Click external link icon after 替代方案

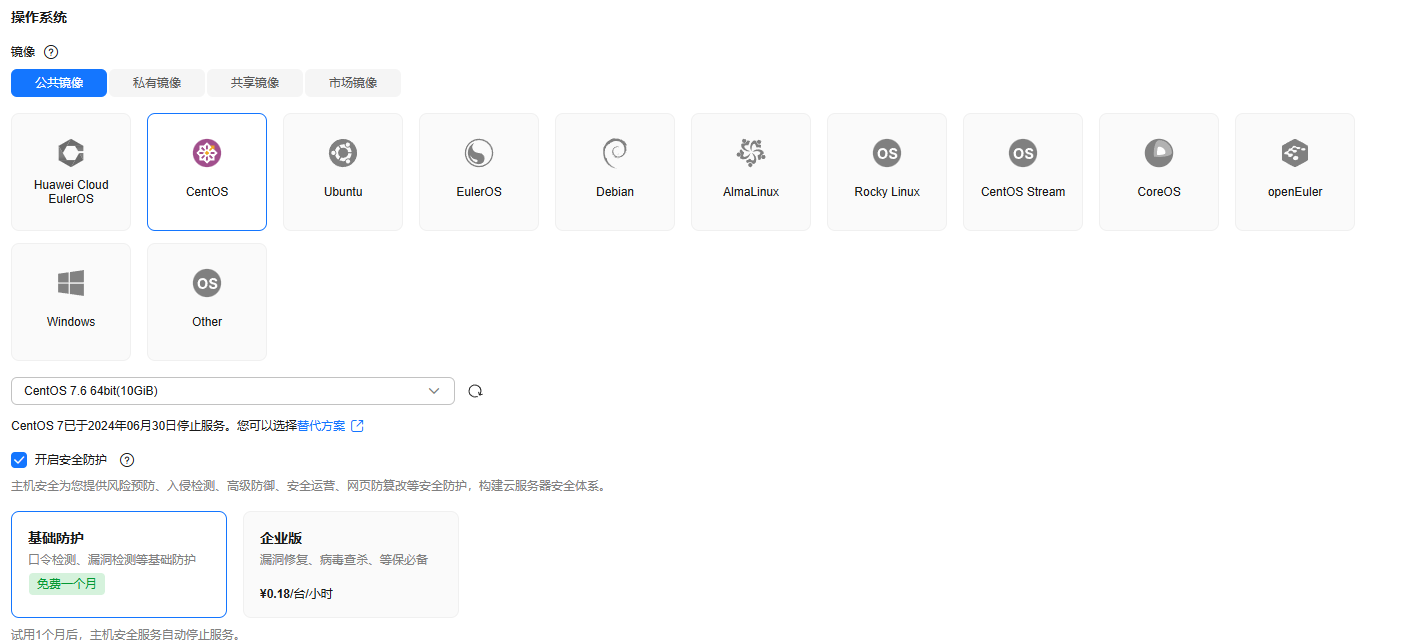coord(357,426)
